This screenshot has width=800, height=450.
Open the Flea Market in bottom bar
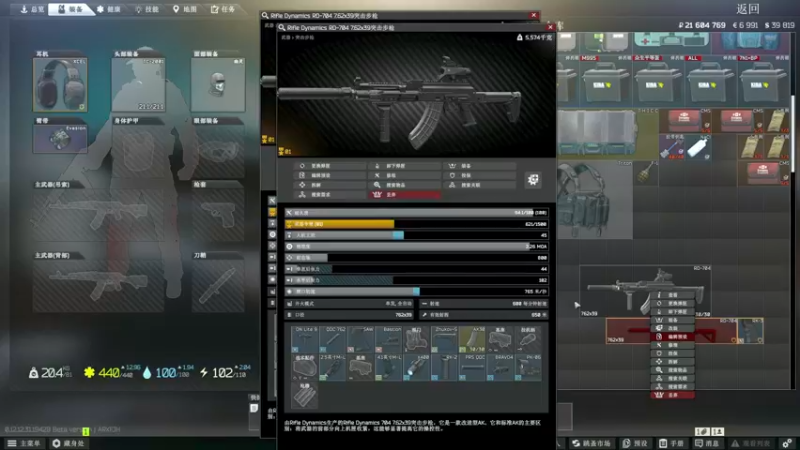[591, 443]
